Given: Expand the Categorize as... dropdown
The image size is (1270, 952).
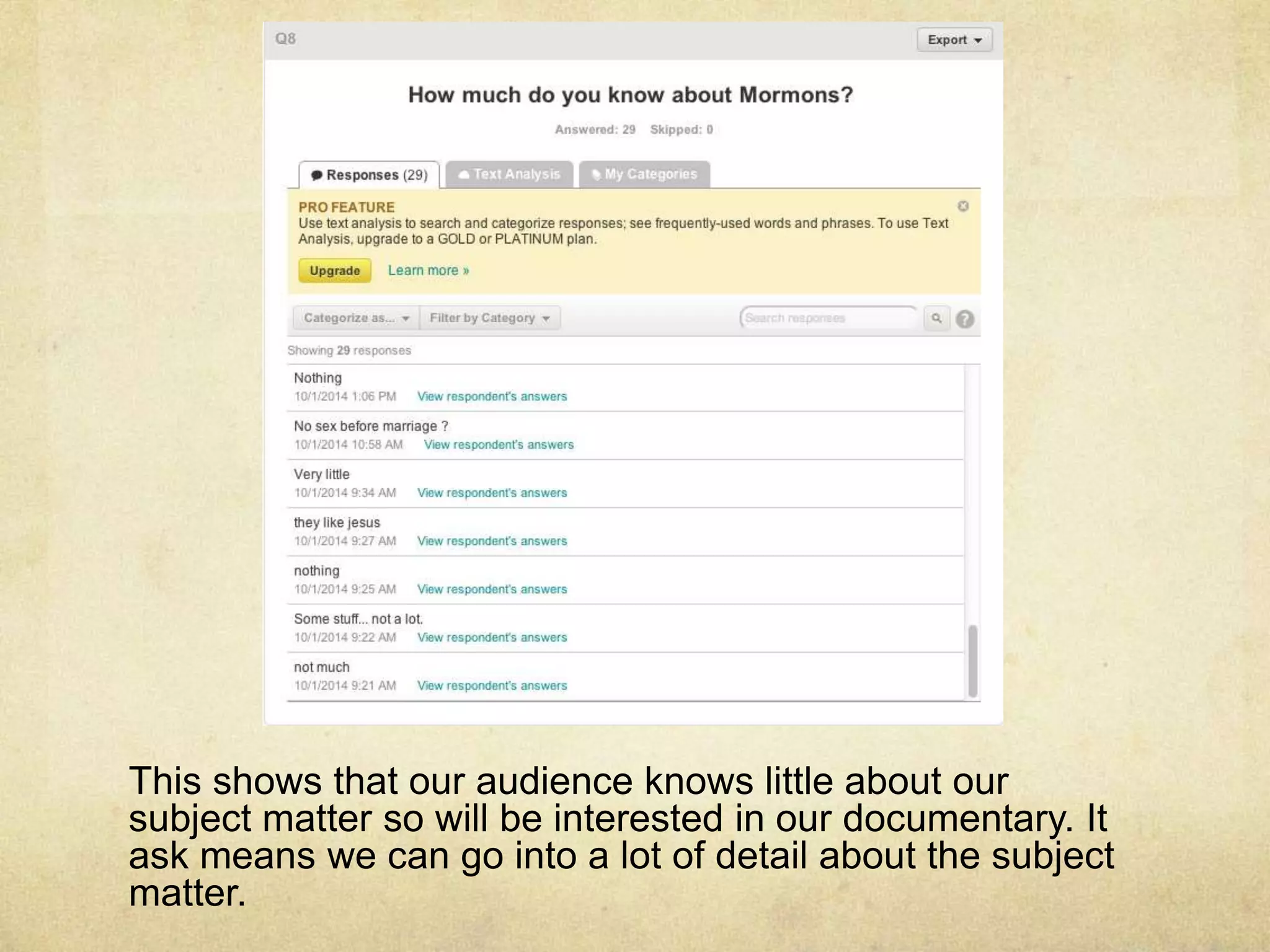Looking at the screenshot, I should coord(357,318).
